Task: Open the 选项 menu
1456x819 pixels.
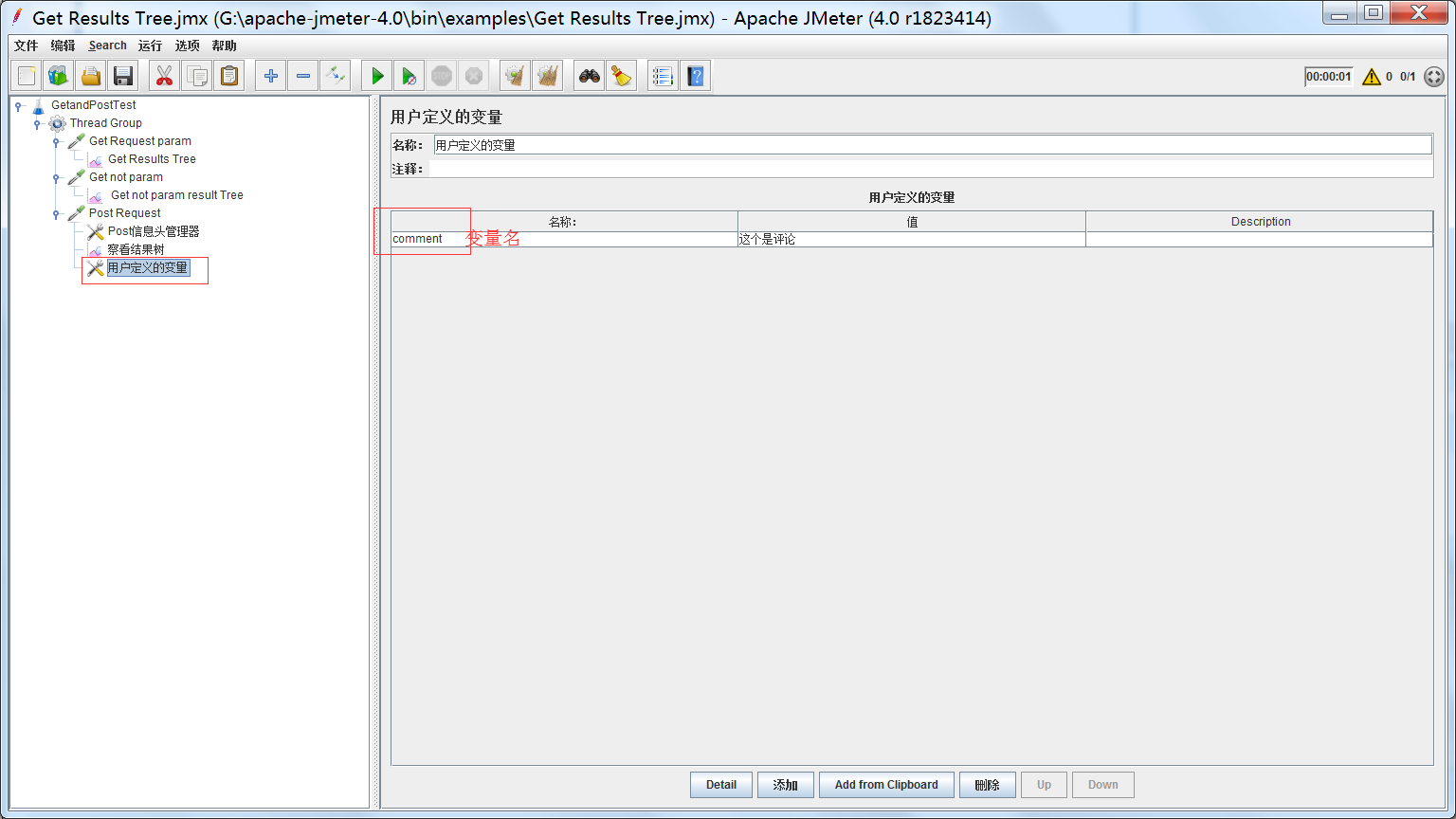Action: tap(186, 45)
